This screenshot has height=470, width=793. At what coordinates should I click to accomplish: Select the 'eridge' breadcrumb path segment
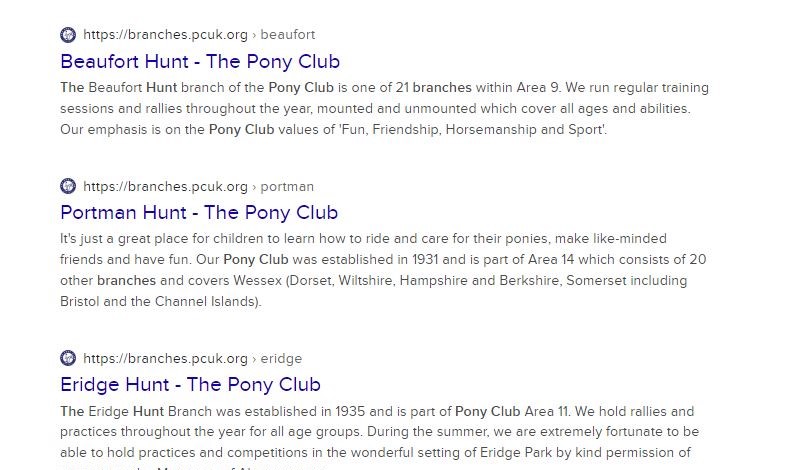pyautogui.click(x=281, y=358)
